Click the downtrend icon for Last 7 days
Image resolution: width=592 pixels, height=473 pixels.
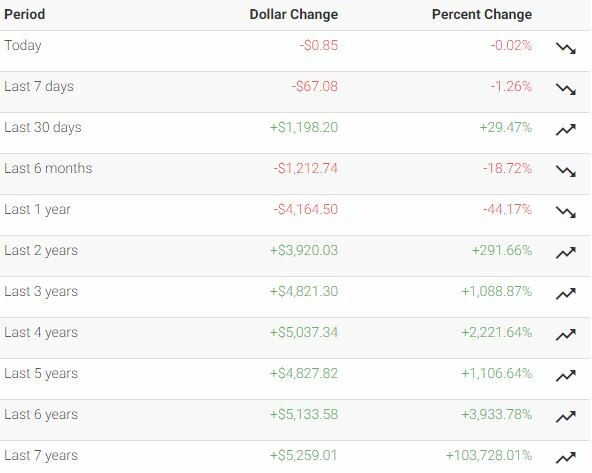pyautogui.click(x=566, y=89)
